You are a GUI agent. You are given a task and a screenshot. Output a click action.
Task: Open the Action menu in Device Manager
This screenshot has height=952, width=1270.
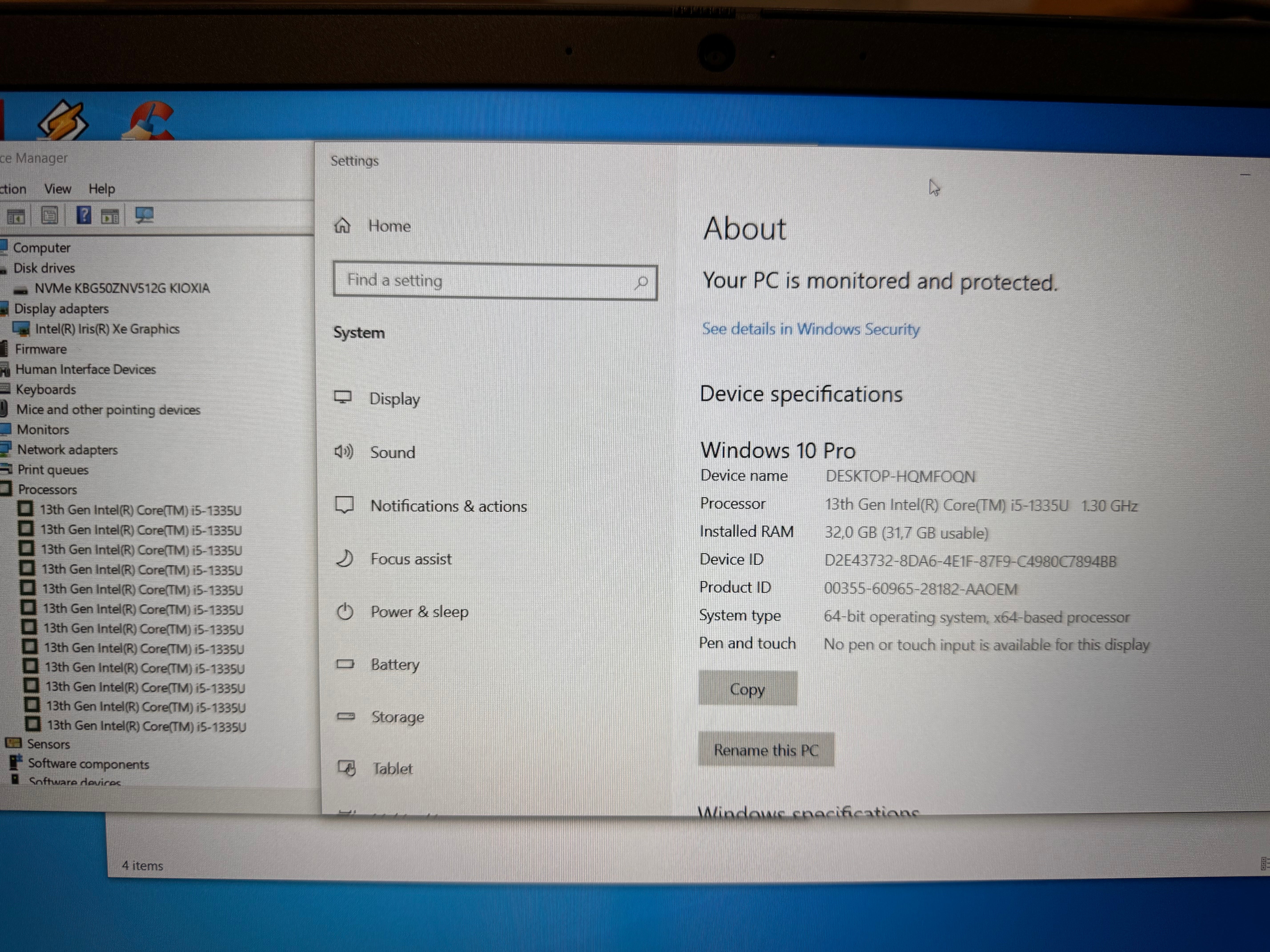13,189
